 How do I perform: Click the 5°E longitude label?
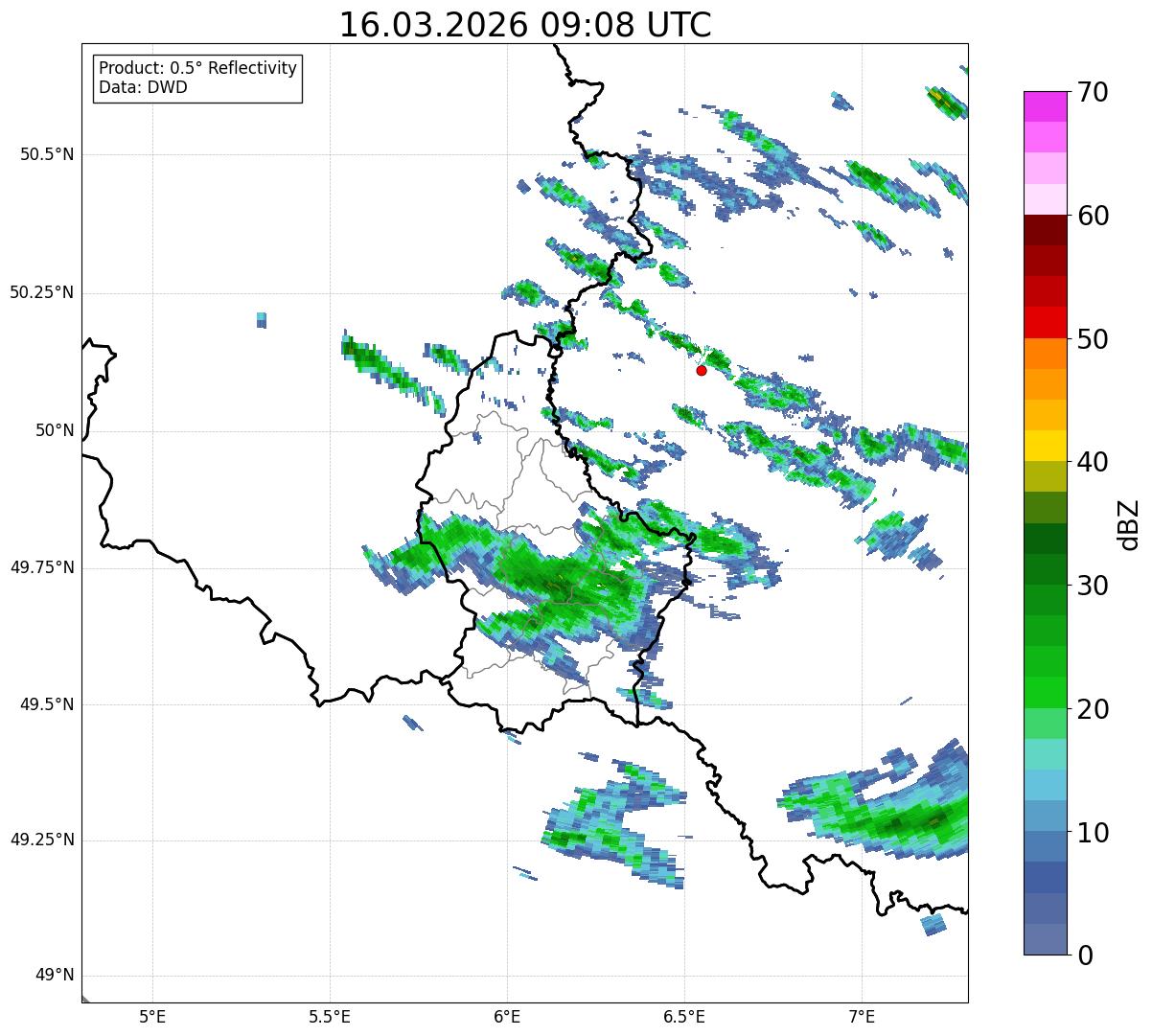coord(152,1016)
